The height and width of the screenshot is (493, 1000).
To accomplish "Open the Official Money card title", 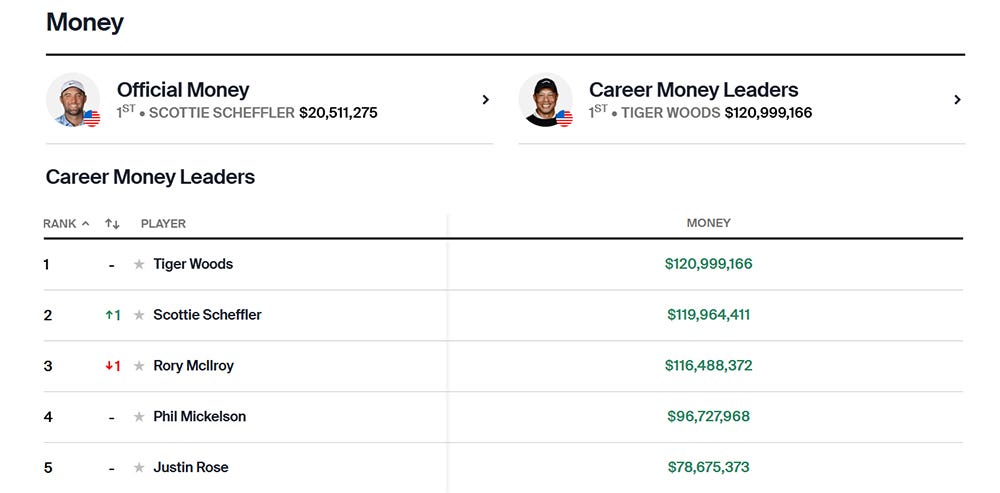I will coord(183,90).
